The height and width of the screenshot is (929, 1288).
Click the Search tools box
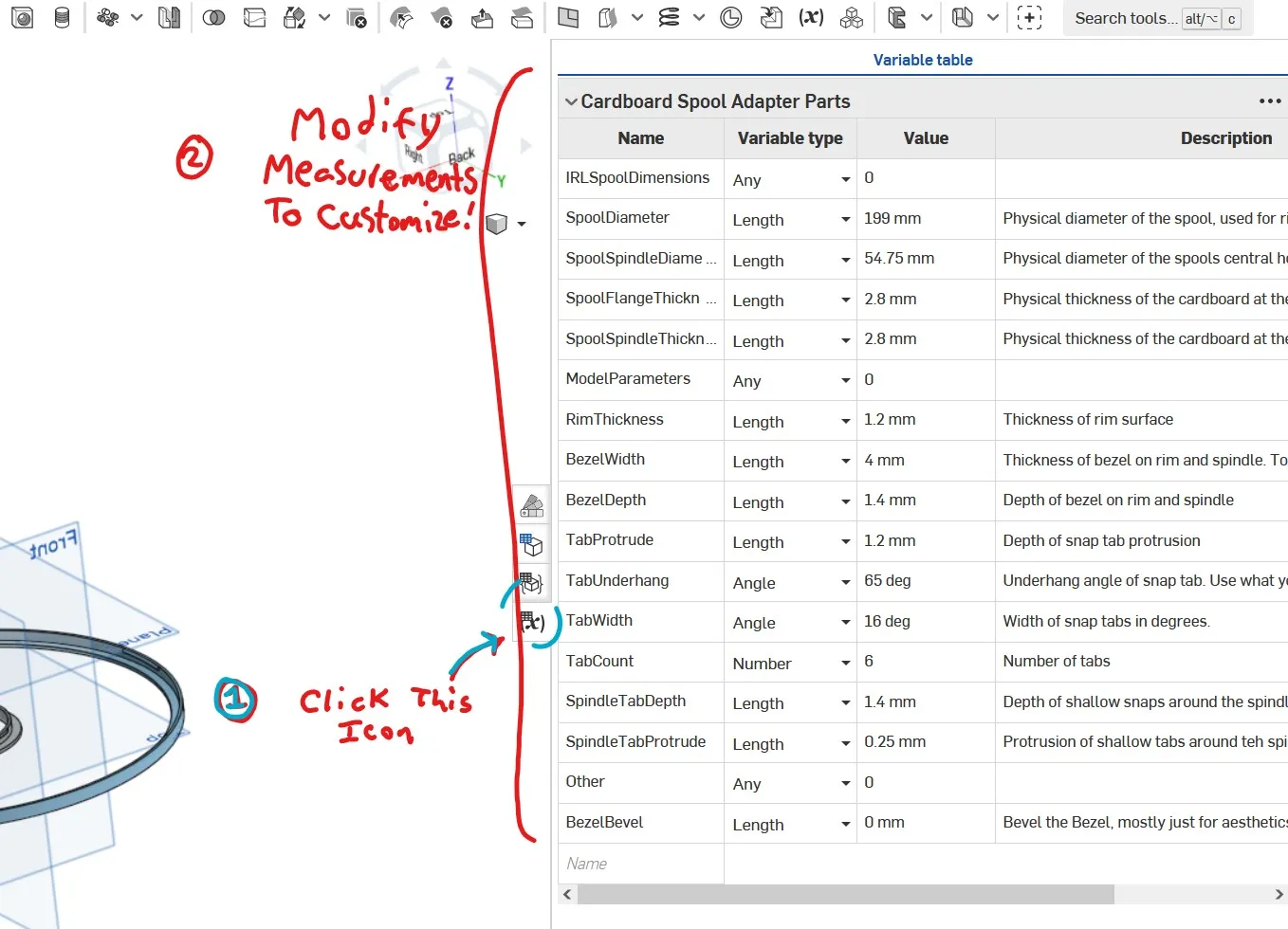click(1125, 18)
